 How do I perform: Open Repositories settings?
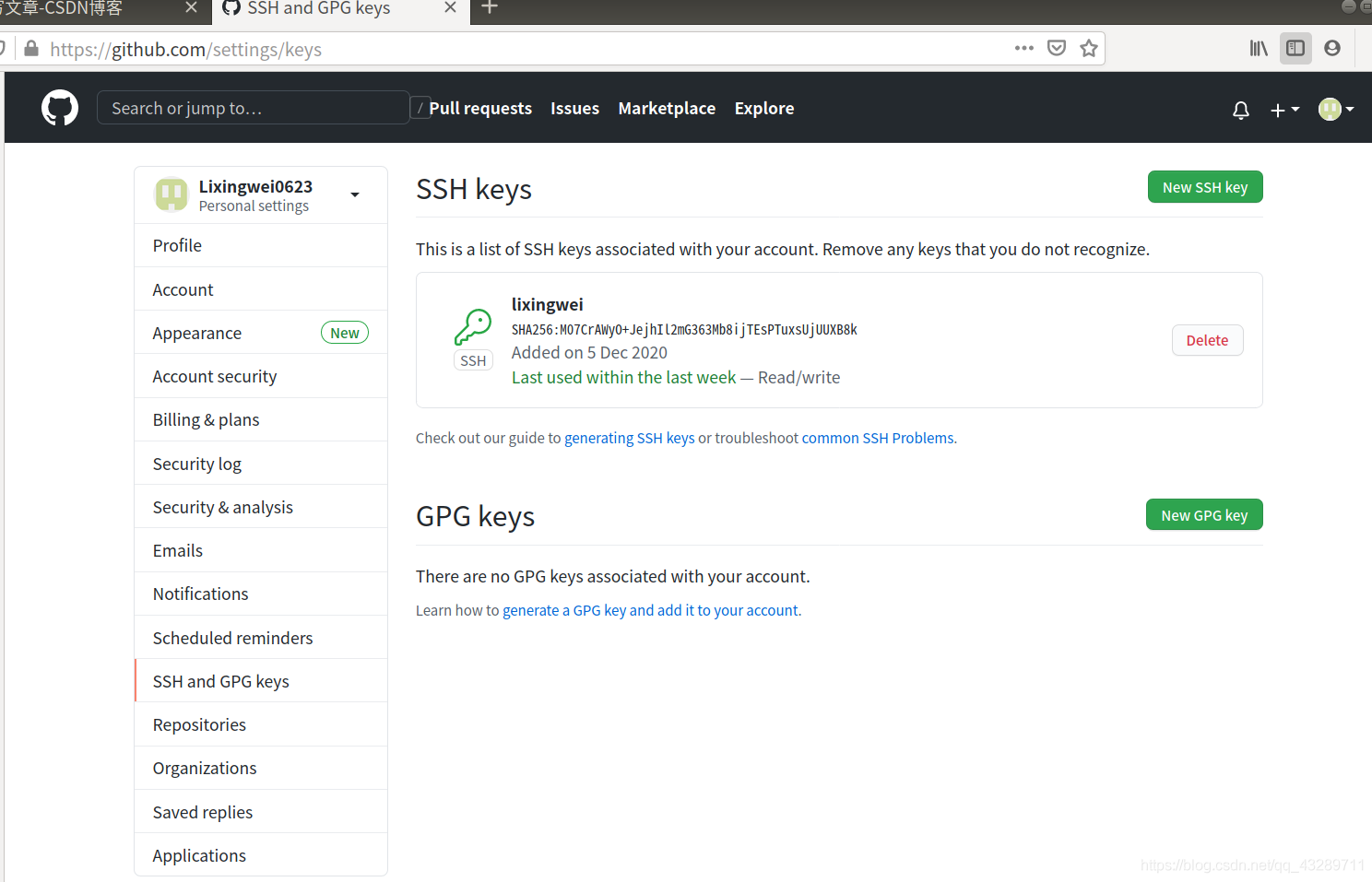261,724
